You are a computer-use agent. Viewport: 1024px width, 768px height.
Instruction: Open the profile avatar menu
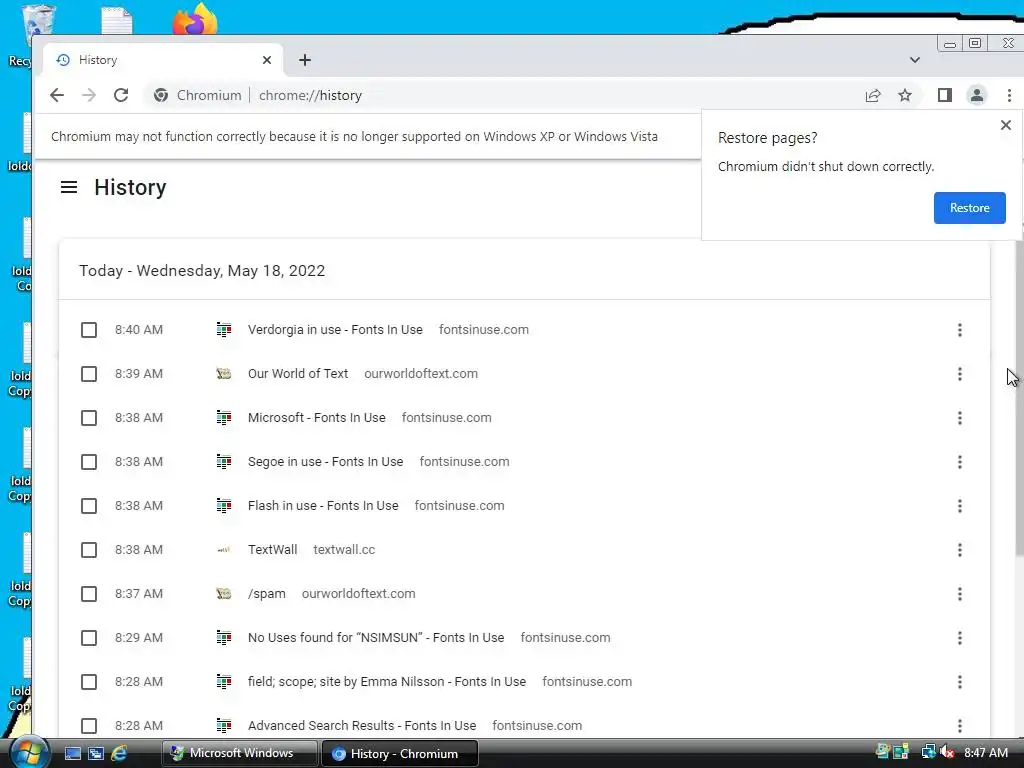tap(976, 95)
